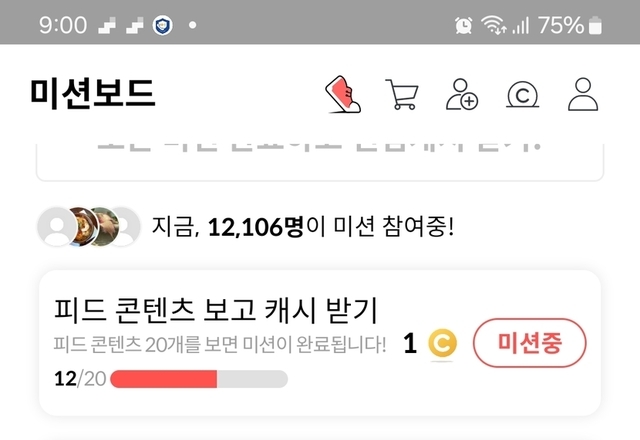Screen dimensions: 640x440
Task: Click the 12/20 red progress bar
Action: pos(199,379)
